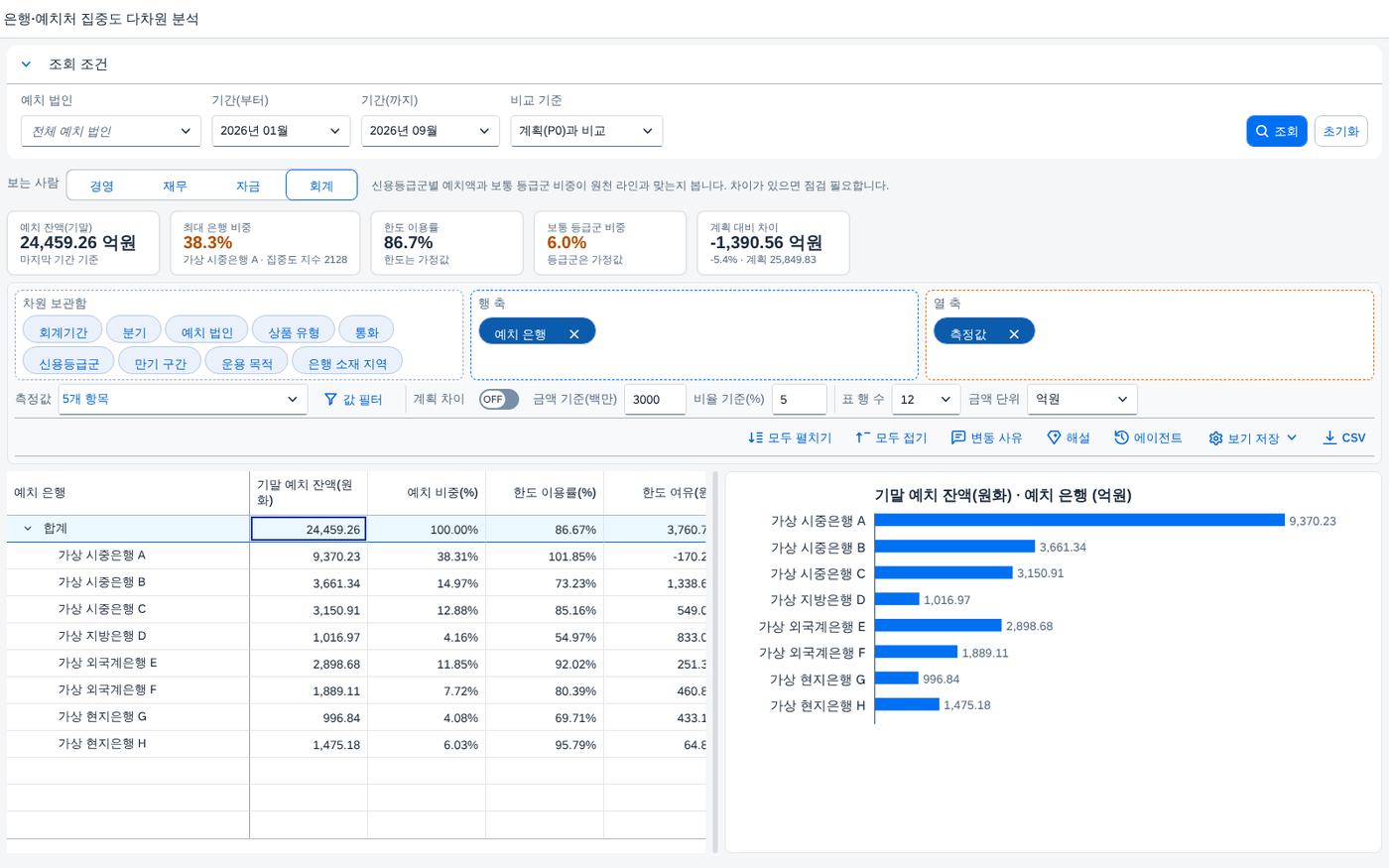Click the 금액 기준(백만) input field
The image size is (1389, 868).
(x=655, y=399)
